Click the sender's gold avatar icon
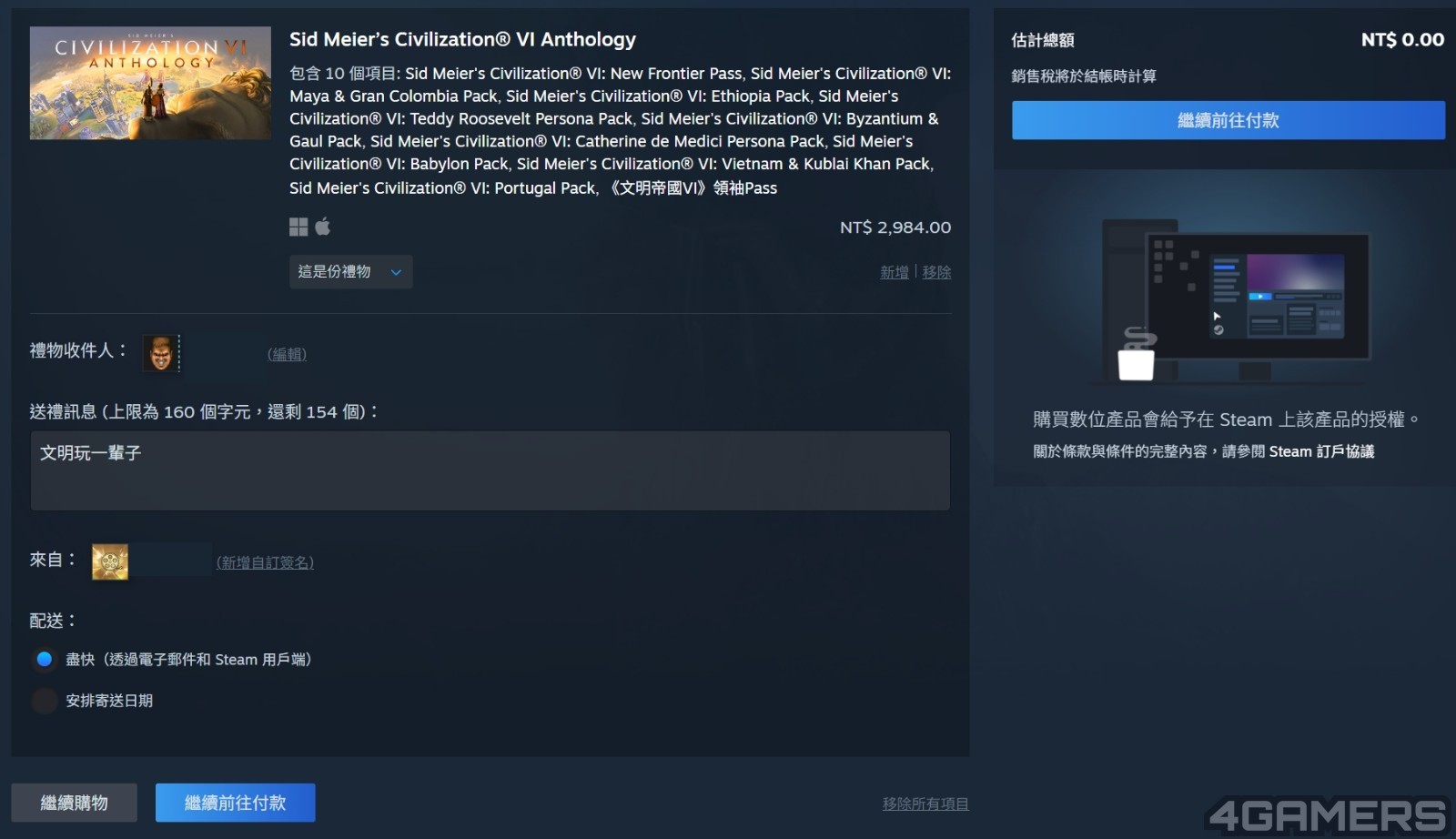 (x=110, y=561)
